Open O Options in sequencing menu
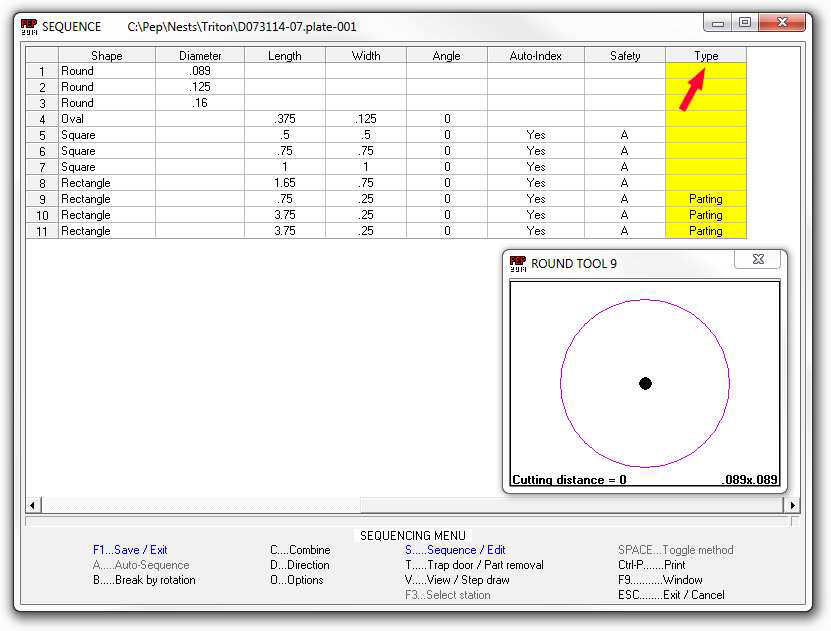This screenshot has height=631, width=831. tap(298, 580)
